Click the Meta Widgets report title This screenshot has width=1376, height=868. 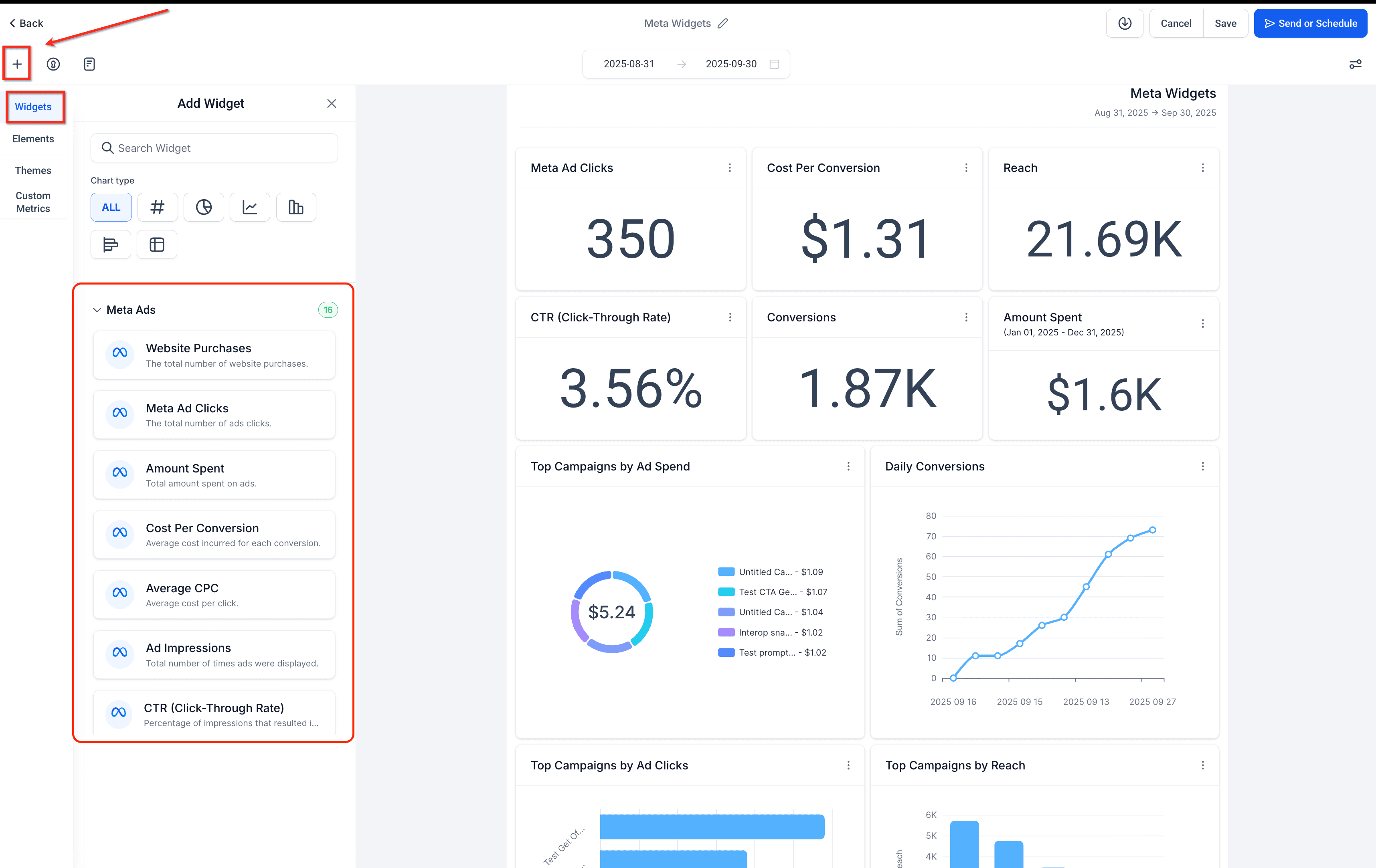point(1173,93)
